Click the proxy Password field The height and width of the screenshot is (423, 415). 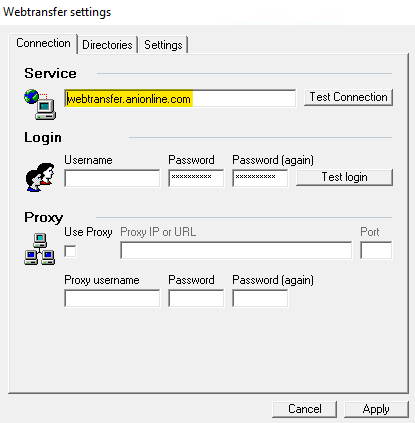196,298
